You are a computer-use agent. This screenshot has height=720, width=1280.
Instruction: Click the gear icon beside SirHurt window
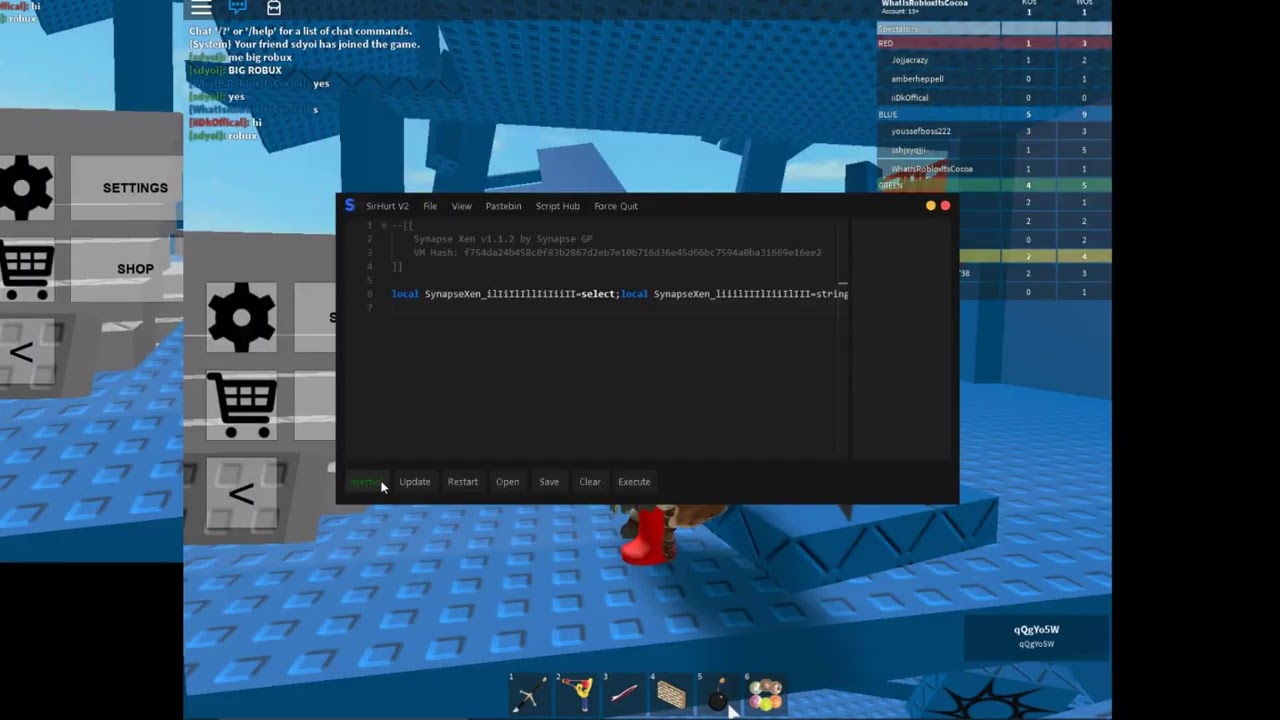[241, 317]
